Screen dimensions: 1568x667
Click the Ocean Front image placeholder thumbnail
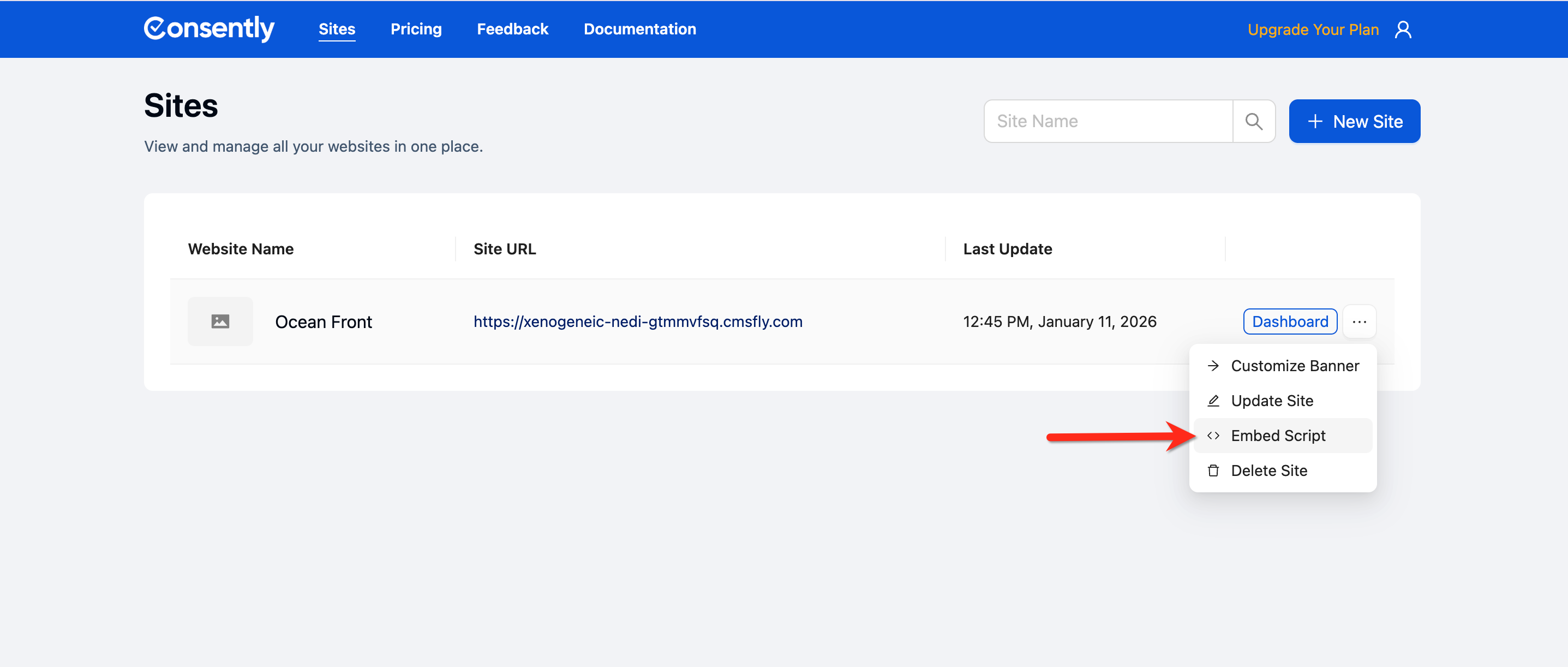point(220,321)
